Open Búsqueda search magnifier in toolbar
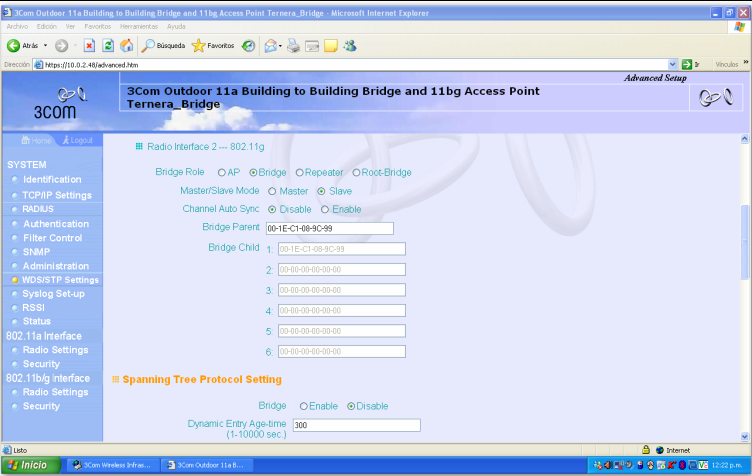Screen dimensions: 752x476 [148, 46]
